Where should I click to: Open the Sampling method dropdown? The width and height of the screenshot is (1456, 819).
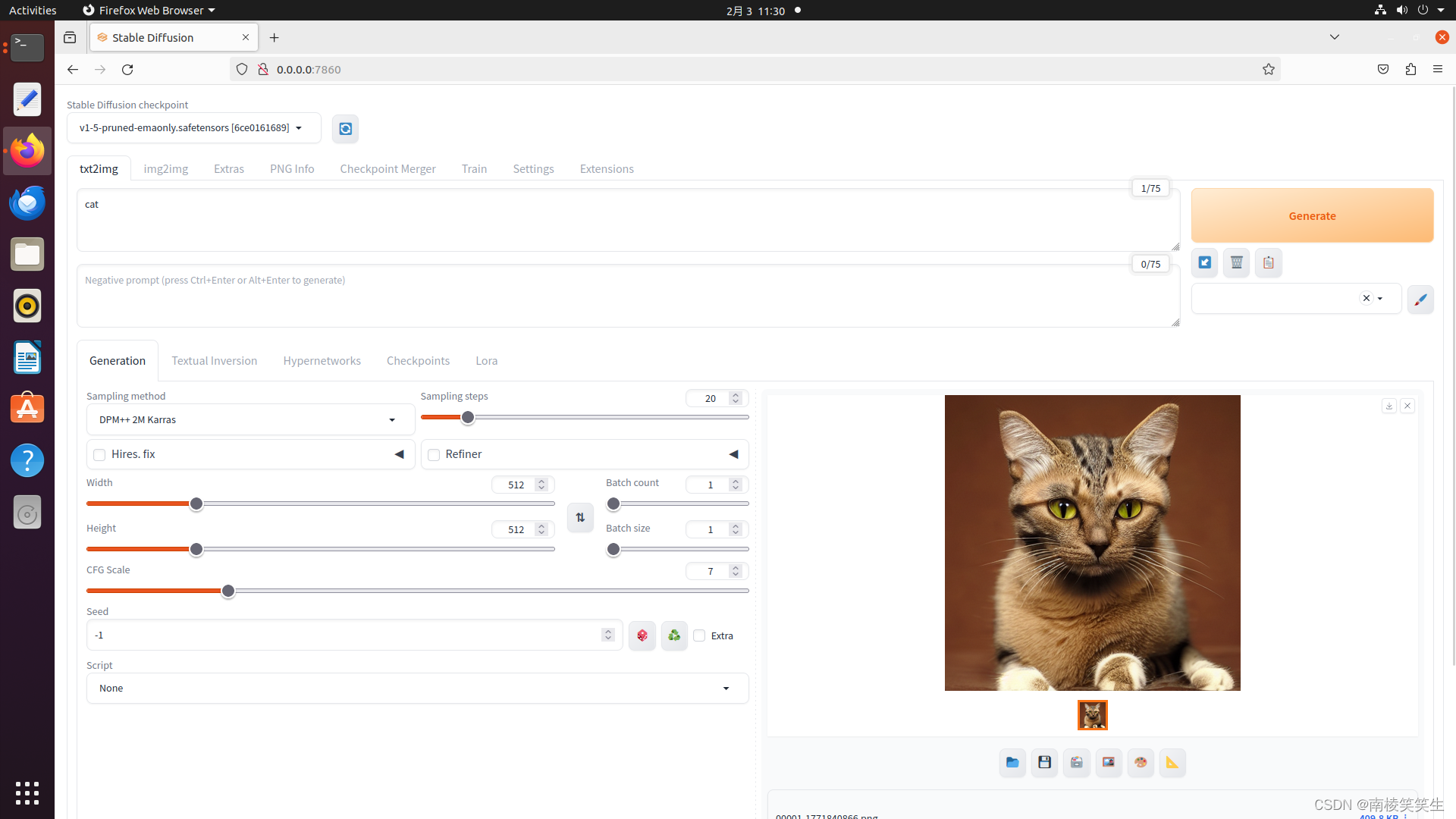[250, 419]
